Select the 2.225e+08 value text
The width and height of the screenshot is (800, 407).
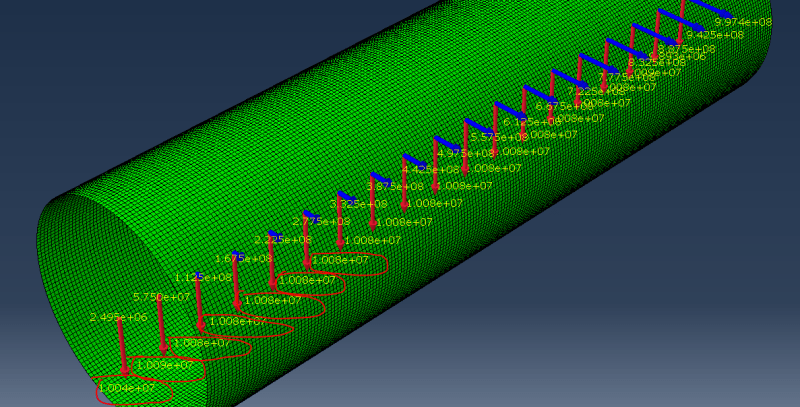tap(282, 240)
